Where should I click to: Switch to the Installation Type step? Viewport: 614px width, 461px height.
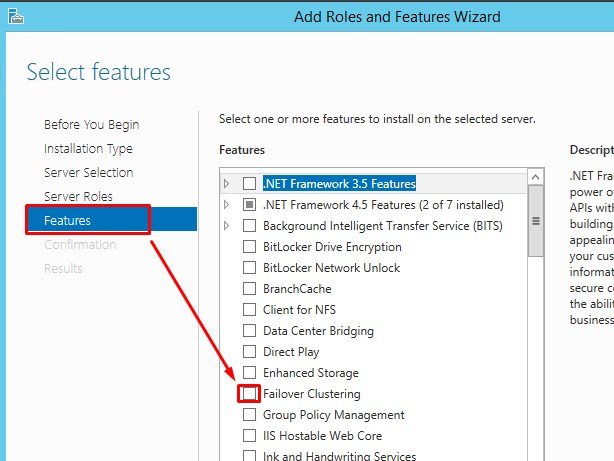[88, 149]
